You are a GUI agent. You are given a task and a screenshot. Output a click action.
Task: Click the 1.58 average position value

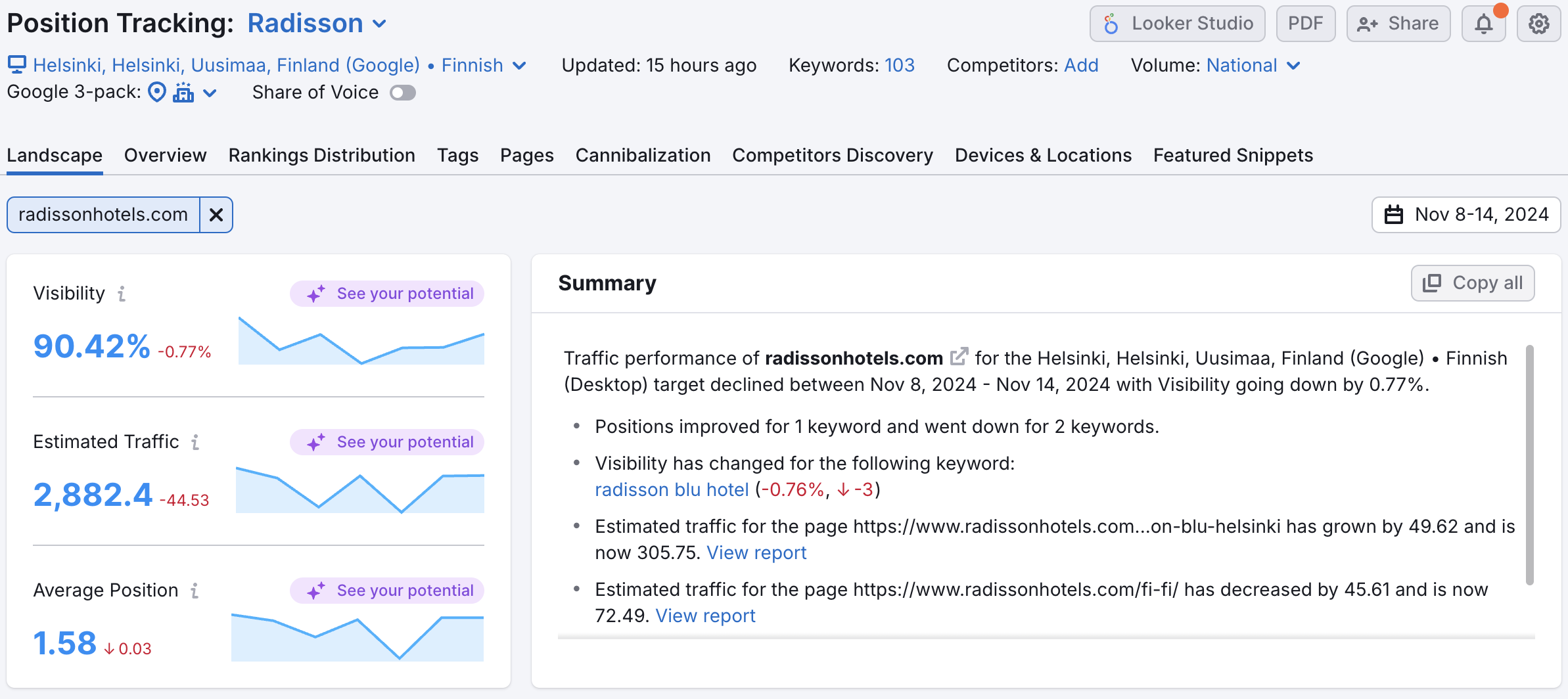click(65, 643)
